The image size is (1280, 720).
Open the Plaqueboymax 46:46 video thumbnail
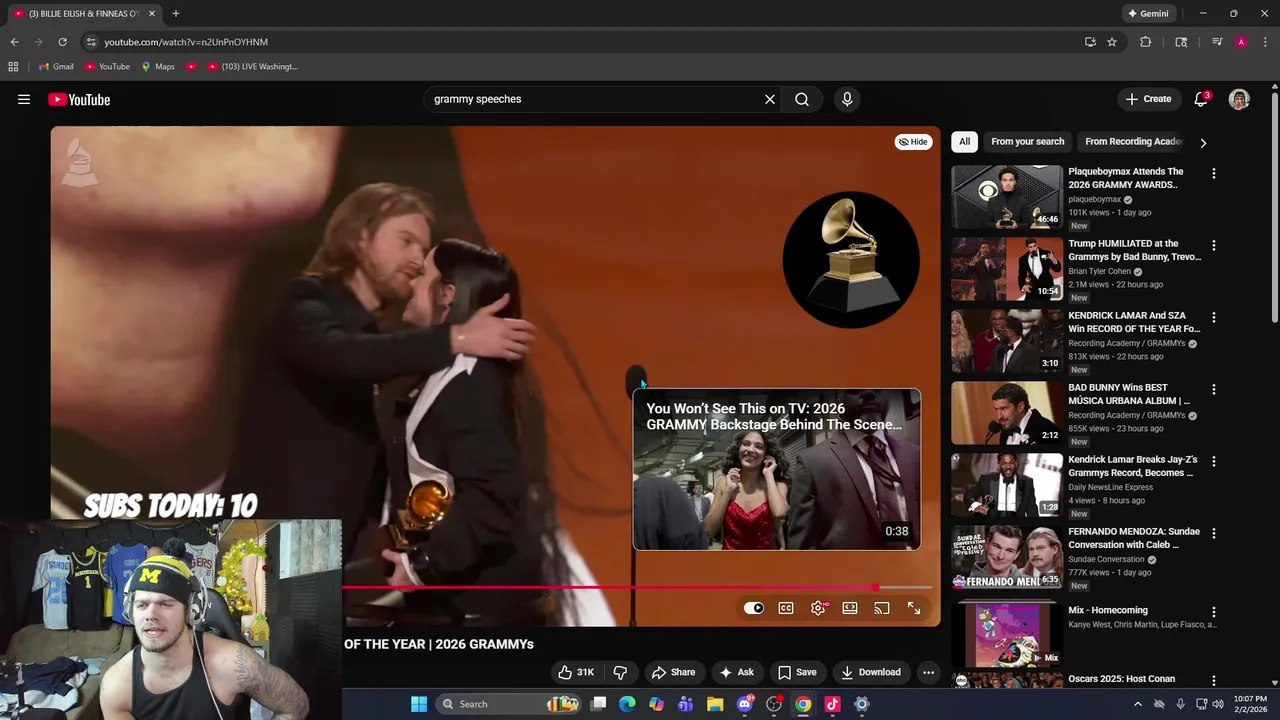[1007, 197]
